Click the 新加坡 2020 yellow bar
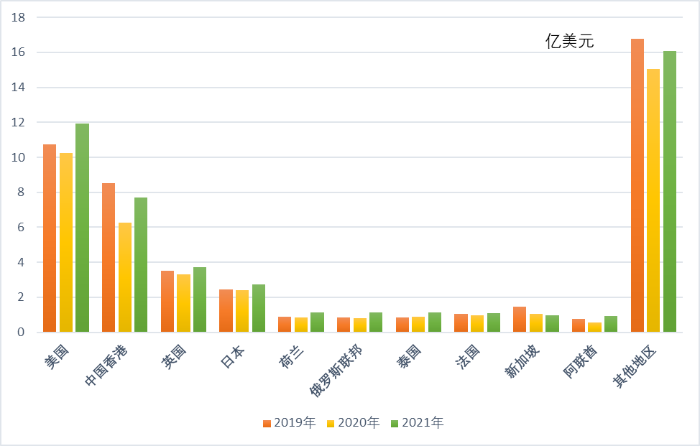Image resolution: width=700 pixels, height=446 pixels. click(x=536, y=323)
